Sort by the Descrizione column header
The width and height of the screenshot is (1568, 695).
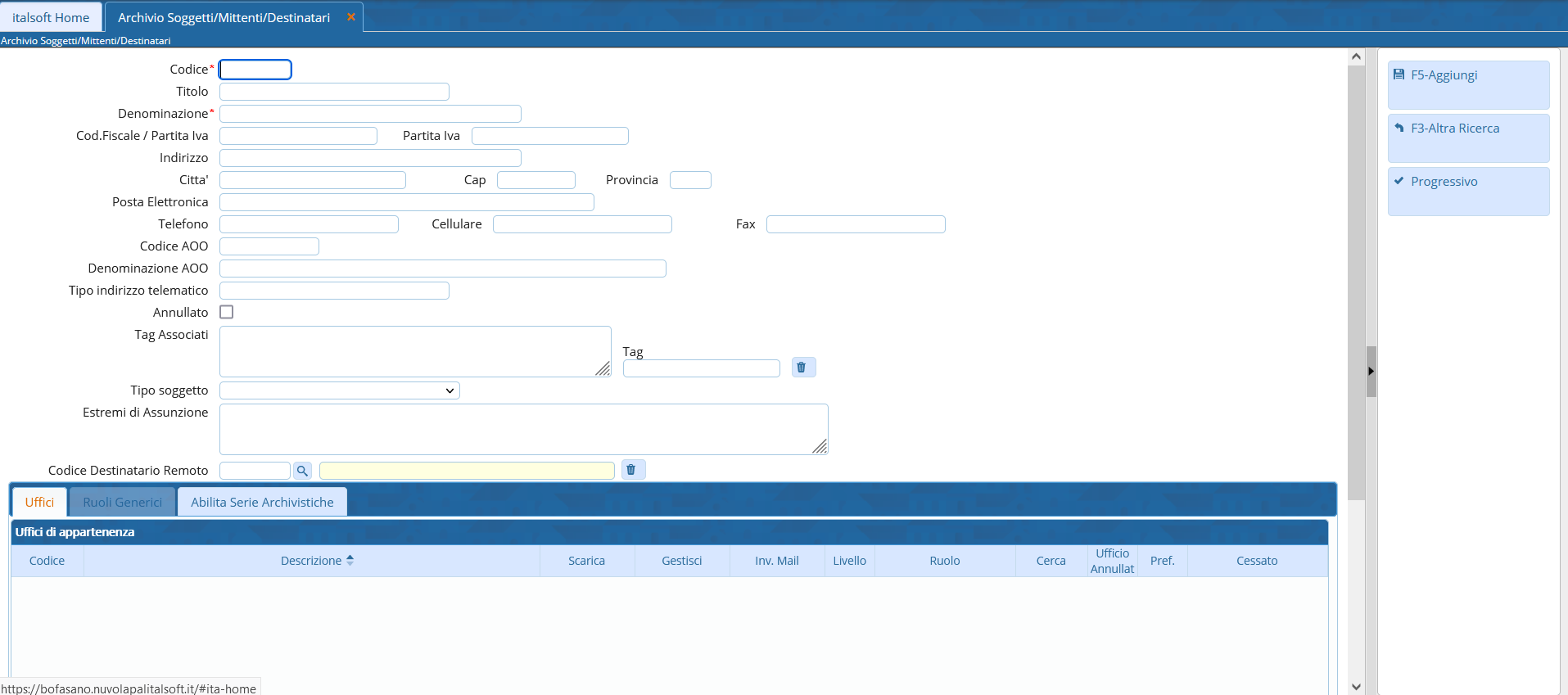pos(311,561)
